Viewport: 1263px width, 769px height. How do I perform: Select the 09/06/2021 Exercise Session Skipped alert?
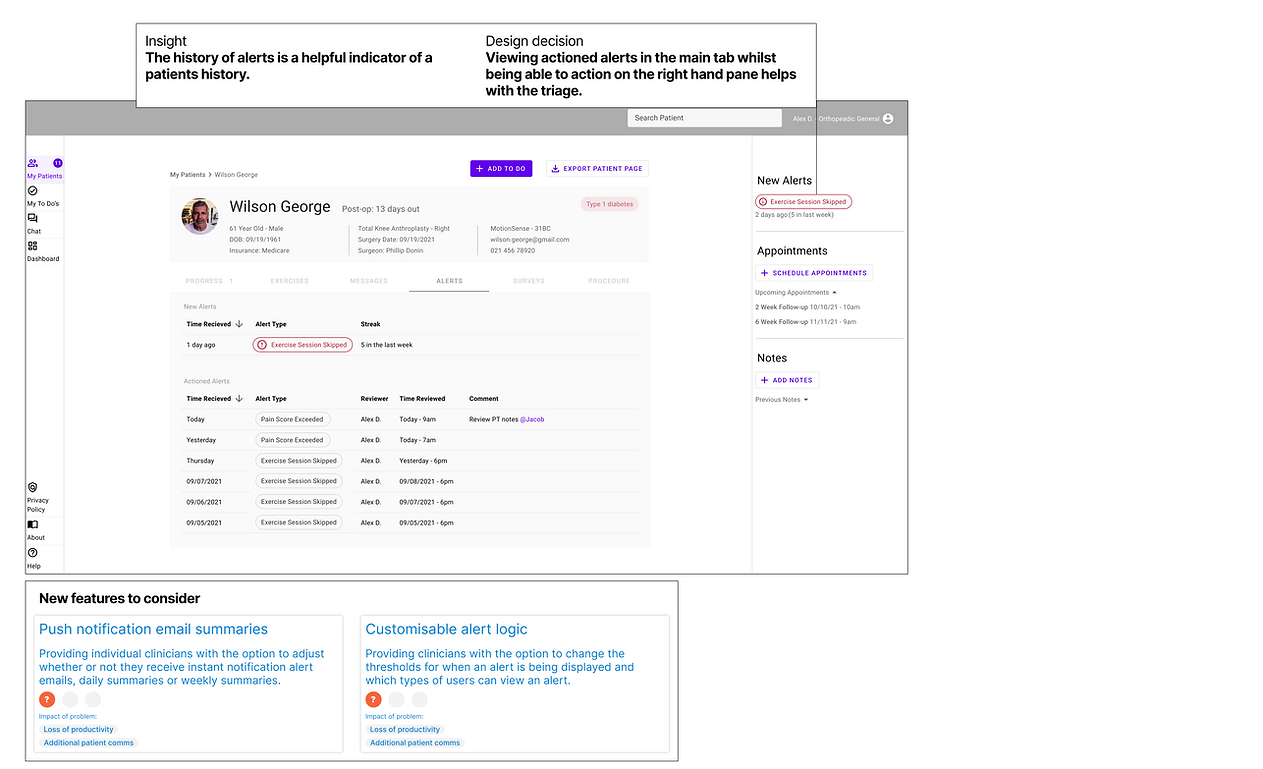tap(298, 502)
